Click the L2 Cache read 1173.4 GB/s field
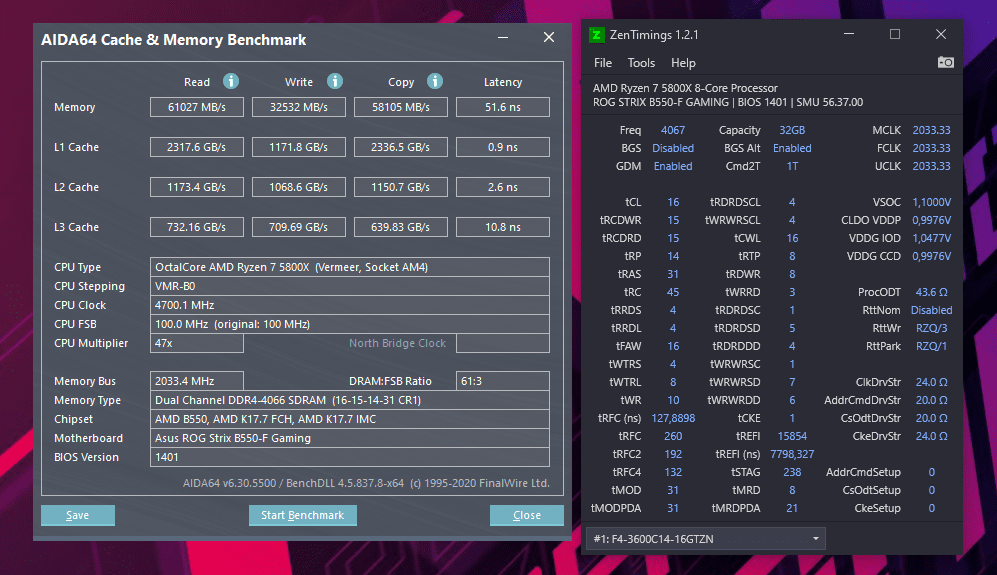Viewport: 997px width, 575px height. coord(196,187)
